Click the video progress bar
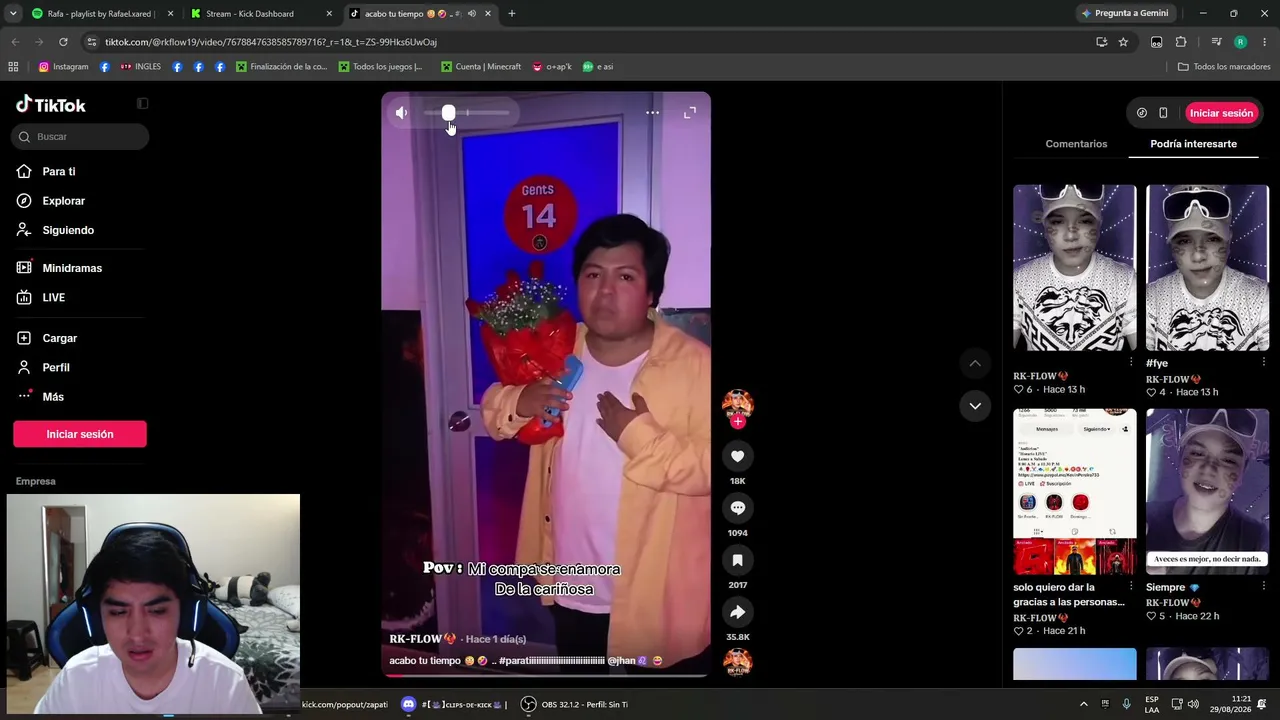1280x720 pixels. 546,675
